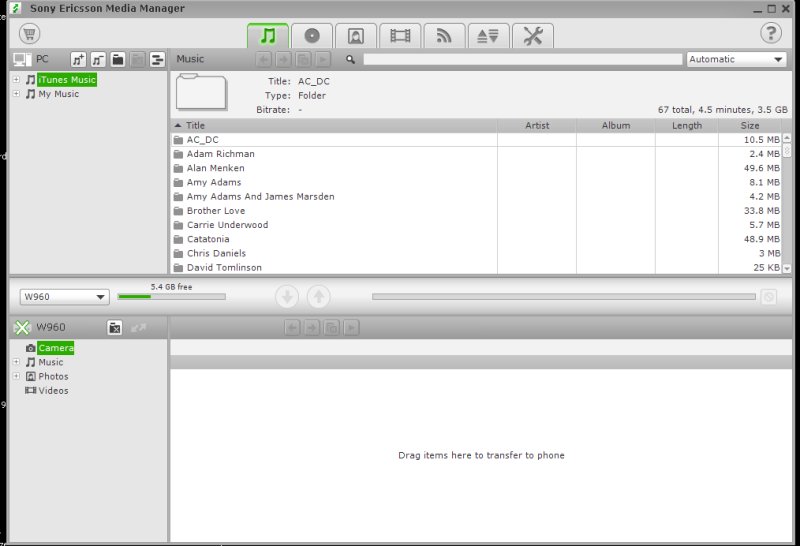Click the expand arrows icon beside W960

click(x=138, y=328)
